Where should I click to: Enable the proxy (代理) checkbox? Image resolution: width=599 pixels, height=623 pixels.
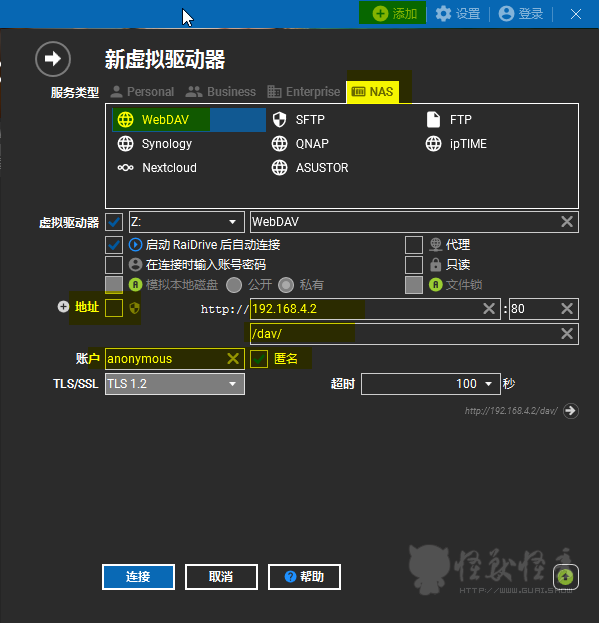click(x=414, y=245)
